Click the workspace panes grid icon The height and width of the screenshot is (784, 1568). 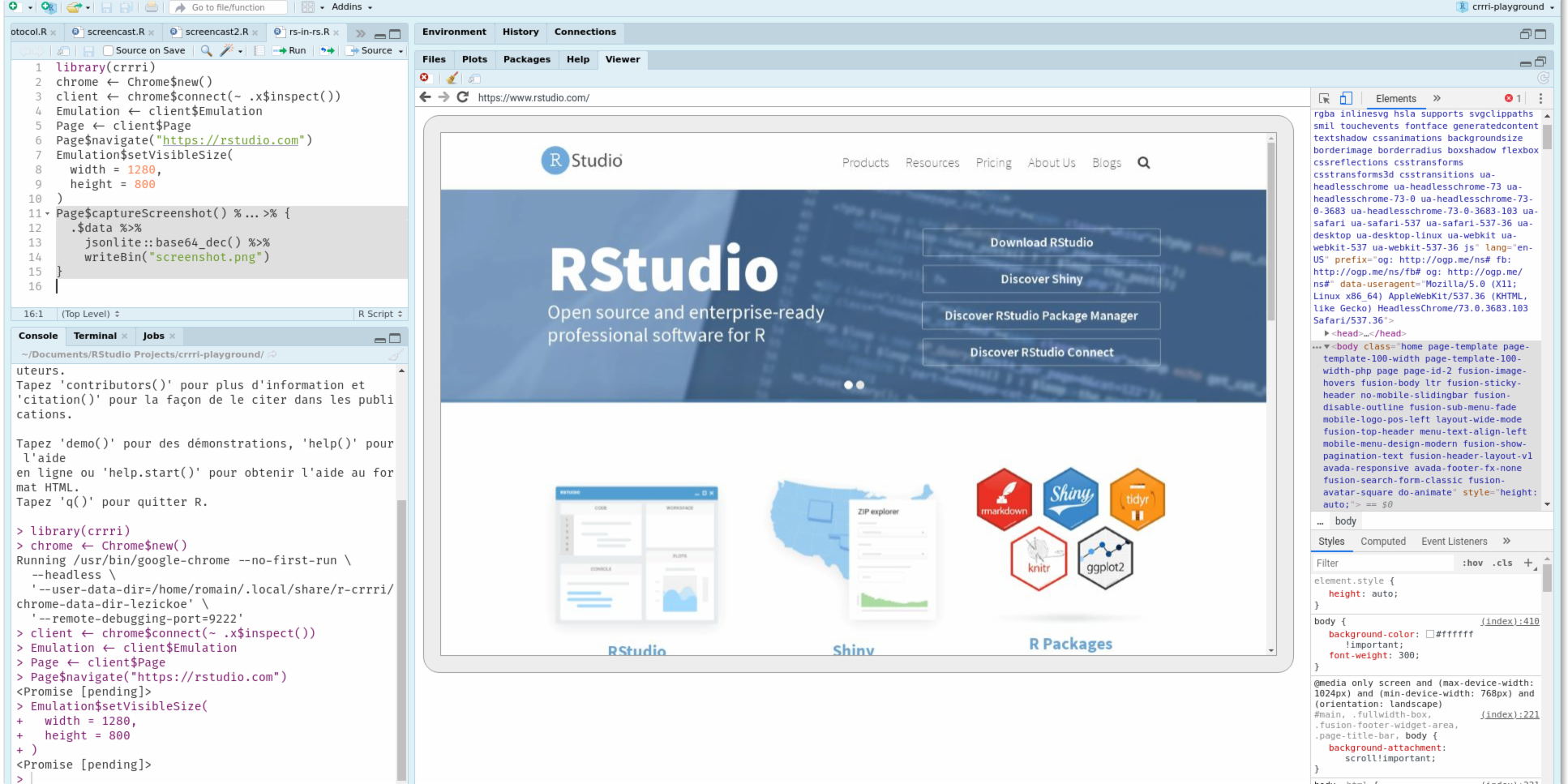[308, 7]
